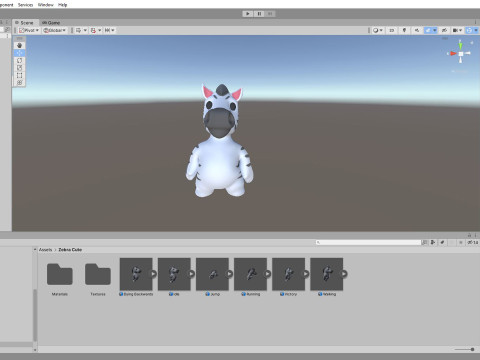Viewport: 480px width, 360px height.
Task: Open the Global handle rotation dropdown
Action: 55,30
